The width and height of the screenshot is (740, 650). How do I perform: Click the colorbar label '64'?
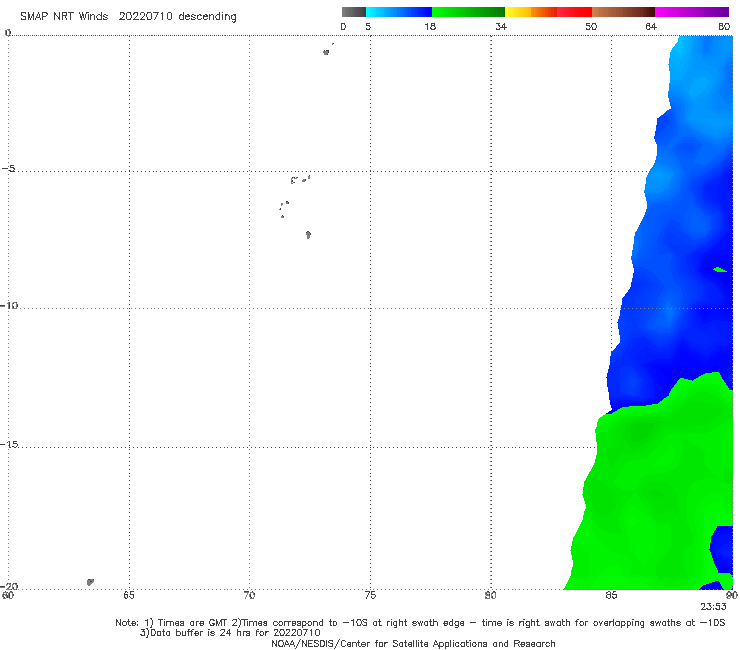(651, 26)
